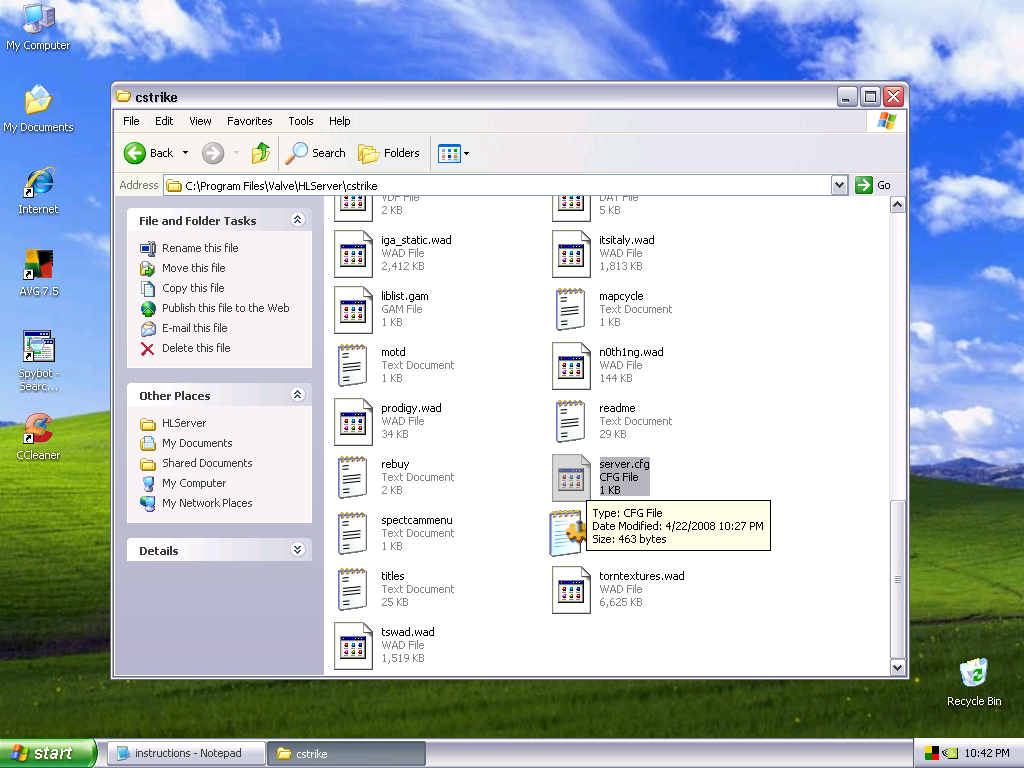1024x768 pixels.
Task: Select the titles text document icon
Action: (x=353, y=590)
